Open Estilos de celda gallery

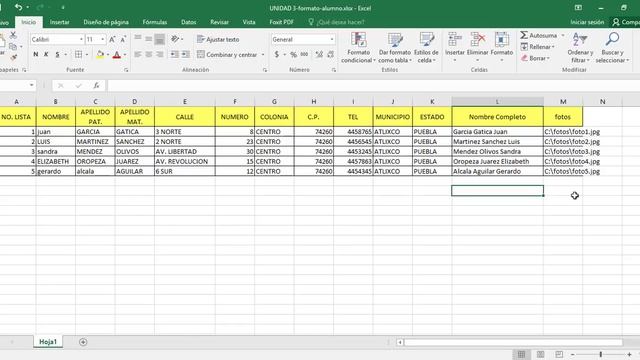coord(426,47)
